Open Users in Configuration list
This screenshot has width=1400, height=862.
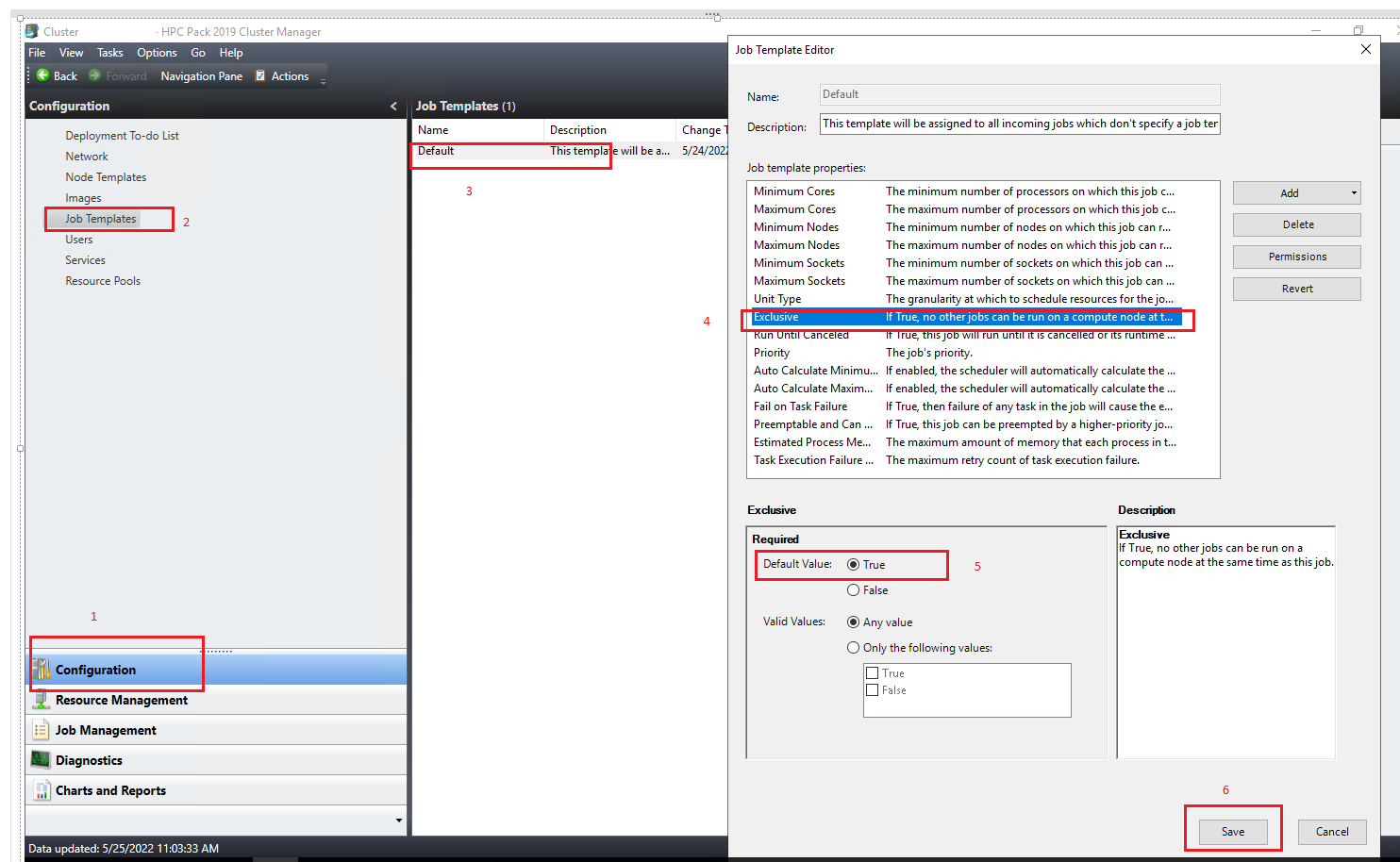coord(79,240)
